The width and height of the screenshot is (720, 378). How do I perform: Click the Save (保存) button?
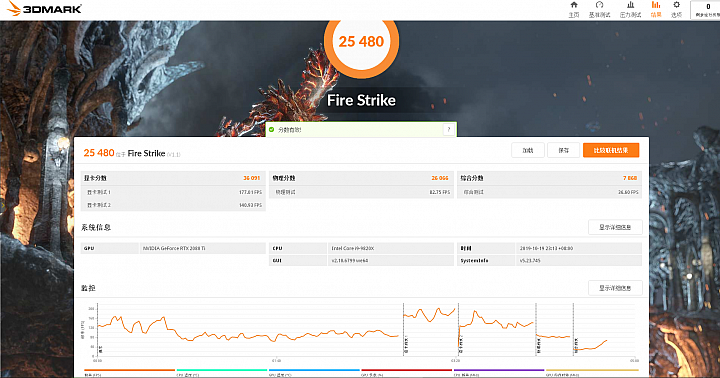point(563,150)
